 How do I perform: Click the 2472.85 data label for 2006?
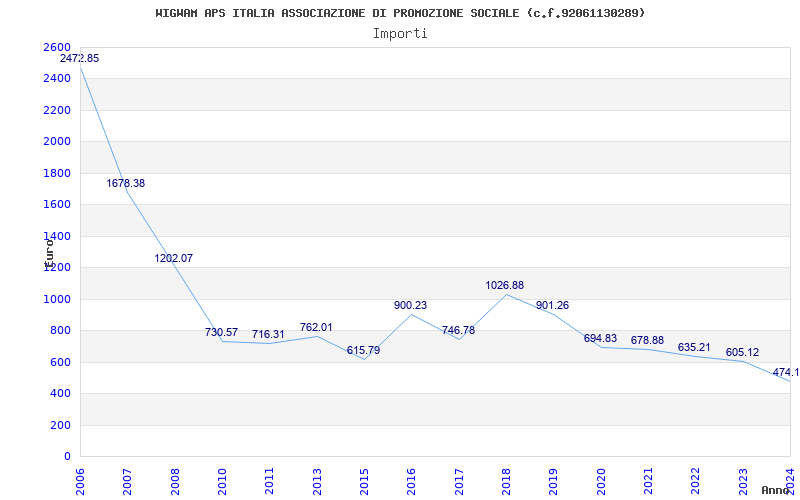point(80,59)
